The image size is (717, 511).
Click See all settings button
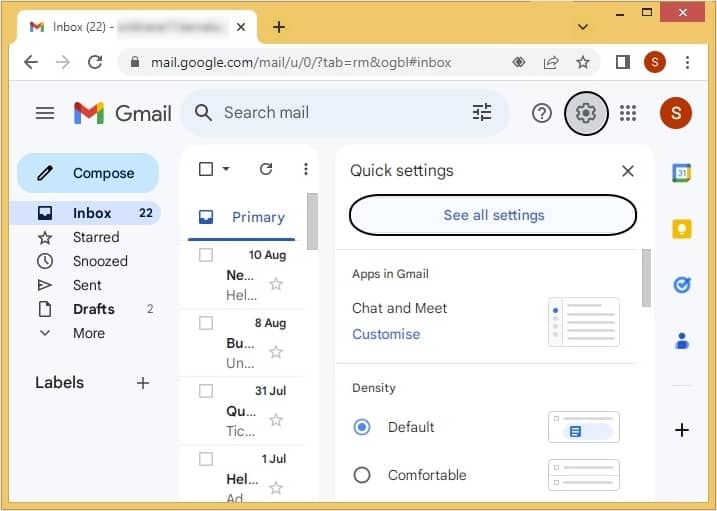(x=493, y=215)
